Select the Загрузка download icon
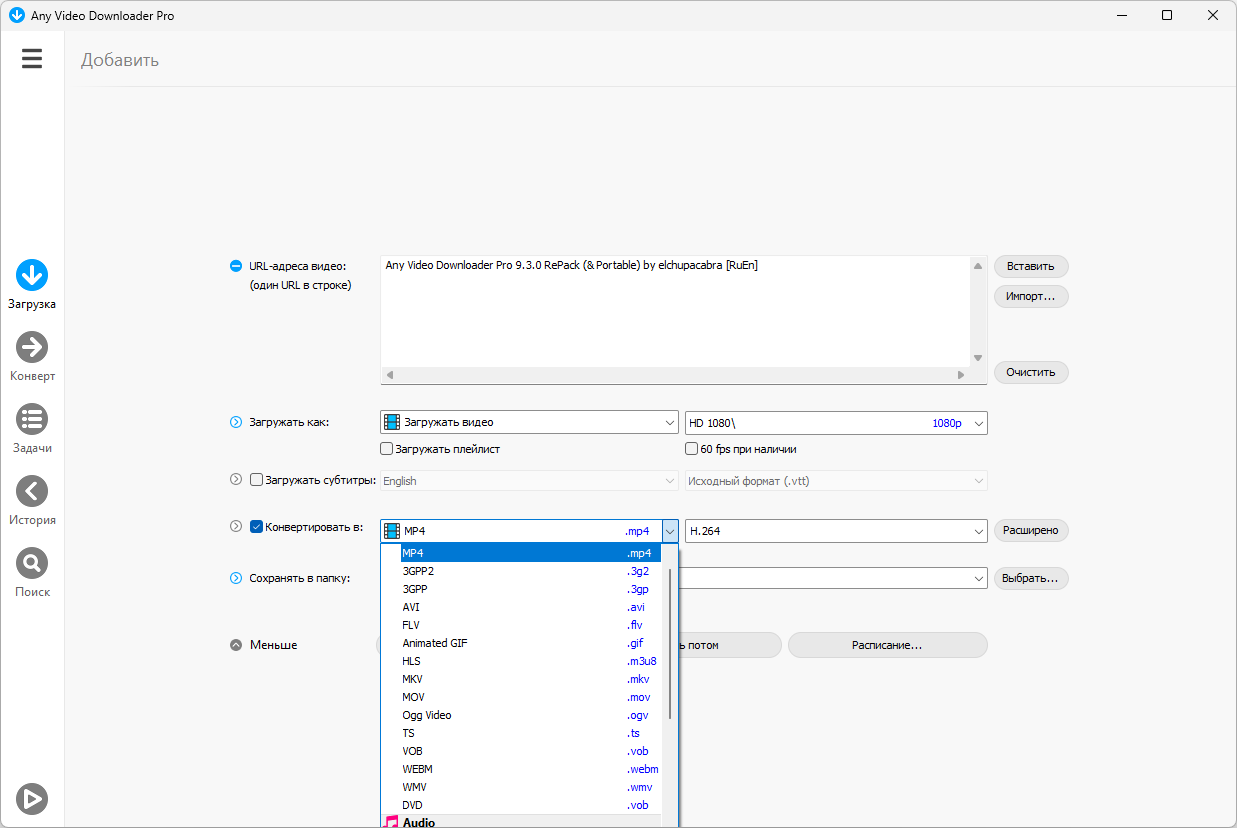Viewport: 1237px width, 828px height. [32, 275]
